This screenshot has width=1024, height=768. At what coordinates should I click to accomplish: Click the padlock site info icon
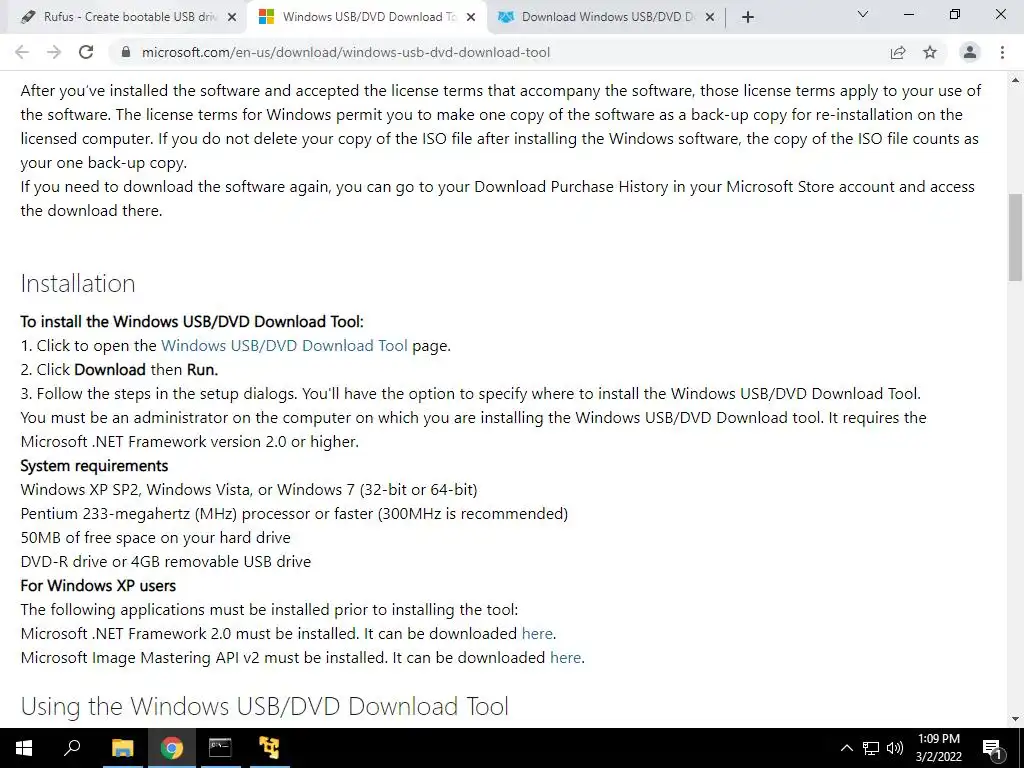click(x=125, y=52)
